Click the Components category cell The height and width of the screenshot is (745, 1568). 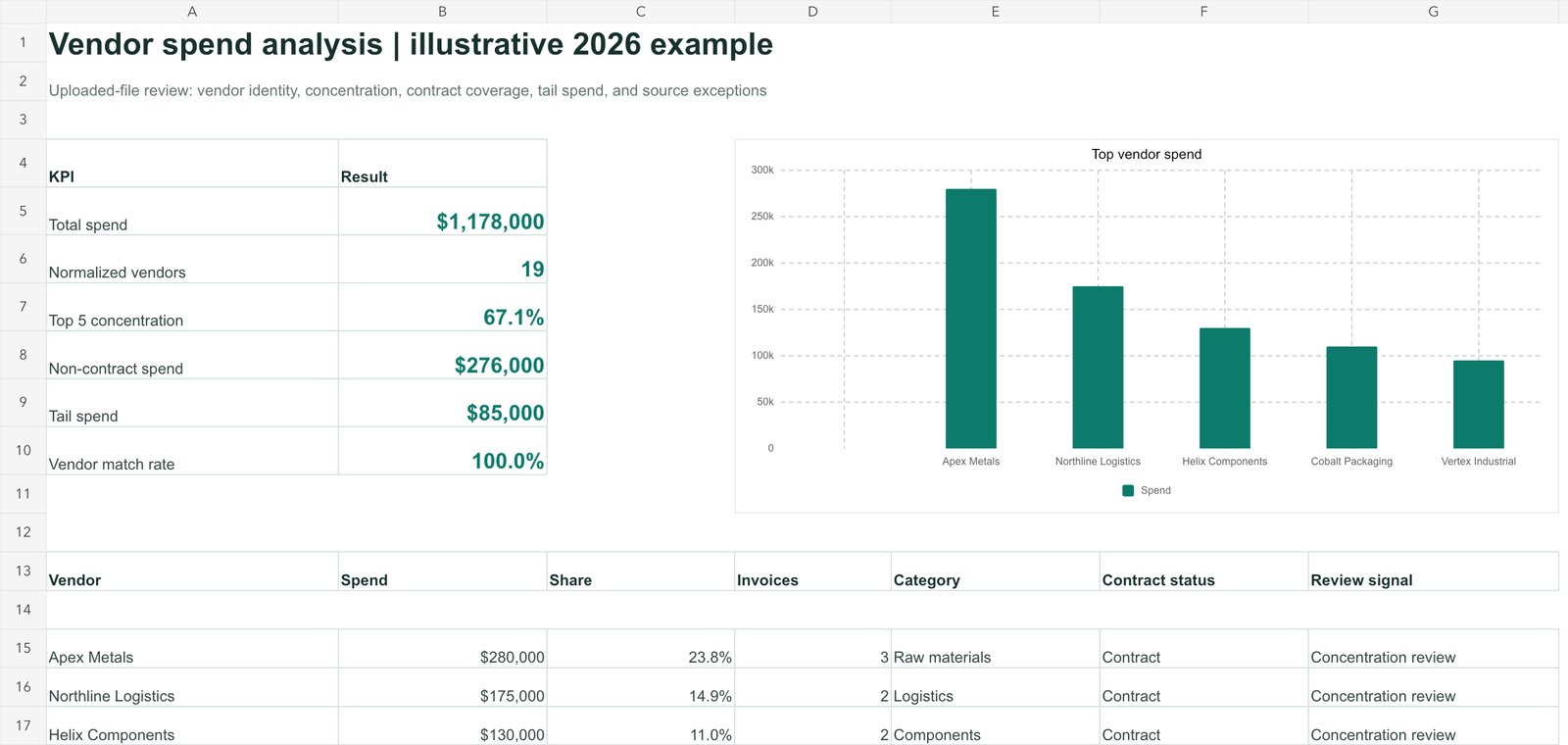(x=996, y=725)
